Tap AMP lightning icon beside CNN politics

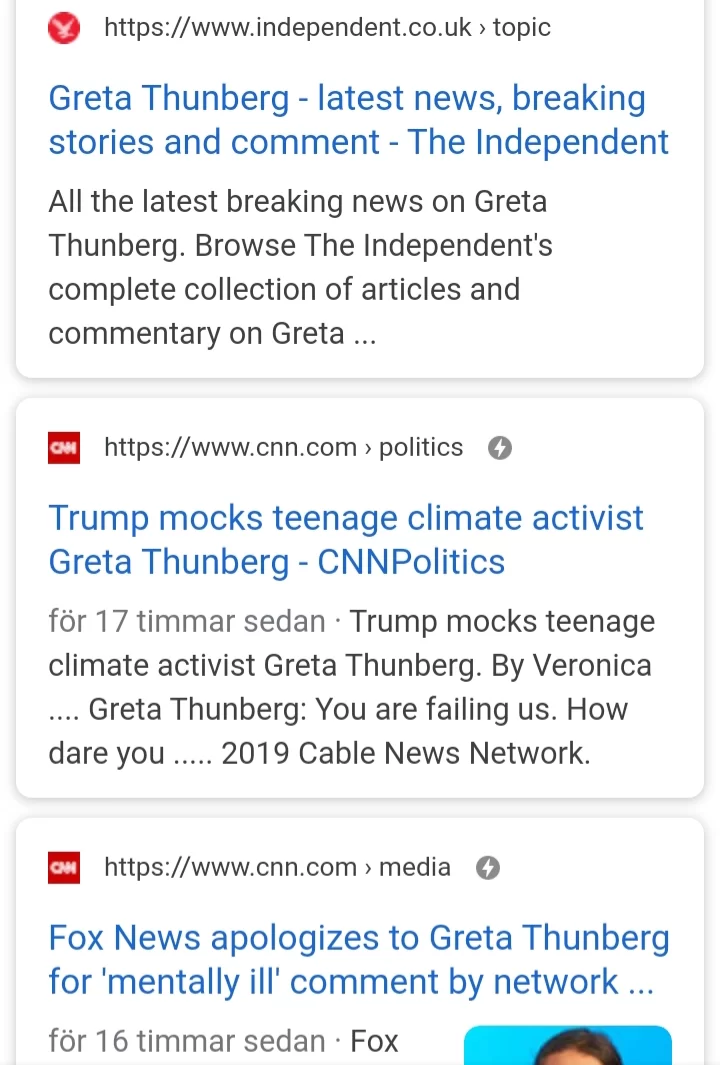500,448
